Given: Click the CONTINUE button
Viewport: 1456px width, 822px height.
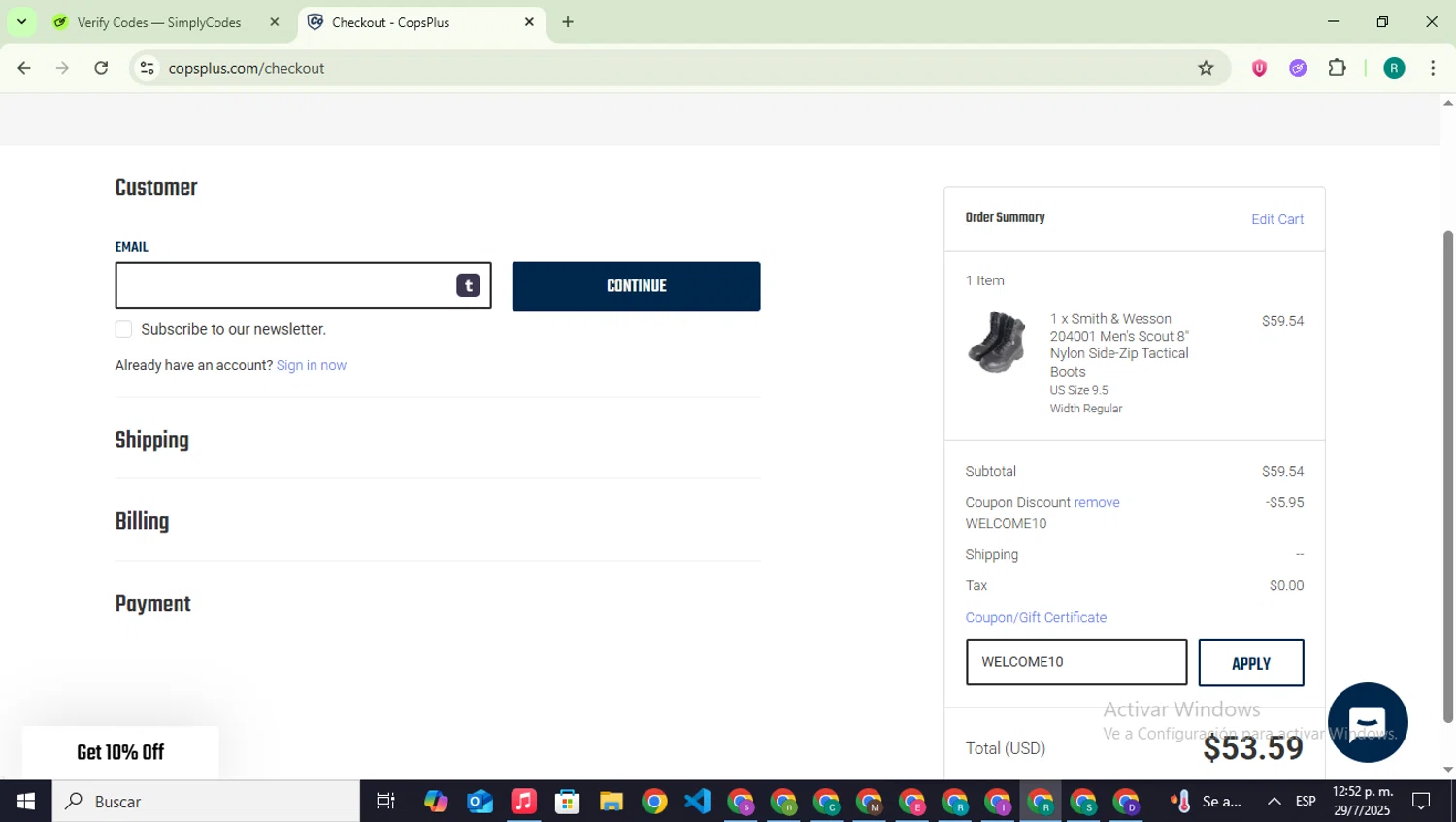Looking at the screenshot, I should pos(636,286).
